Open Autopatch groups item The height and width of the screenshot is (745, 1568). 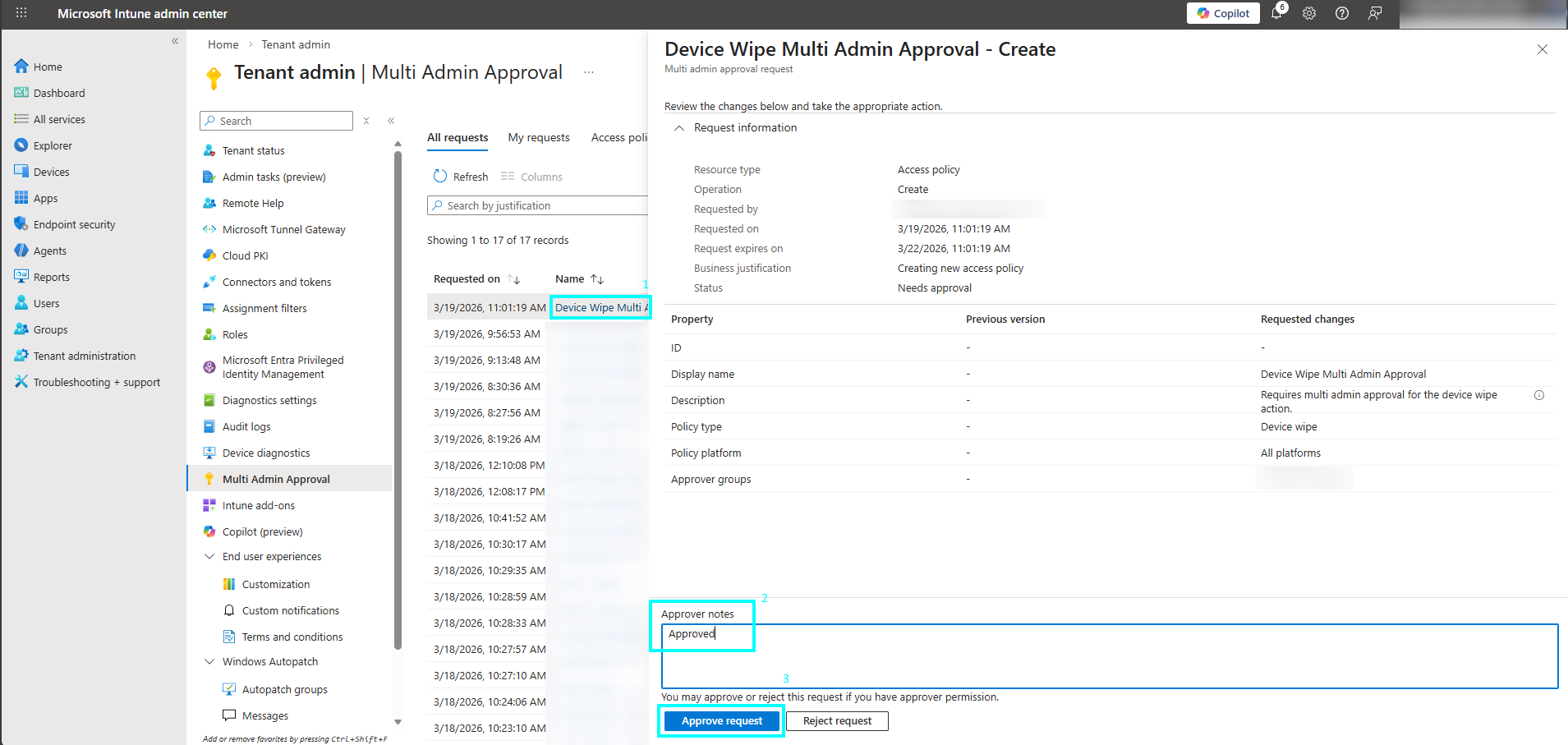coord(285,689)
